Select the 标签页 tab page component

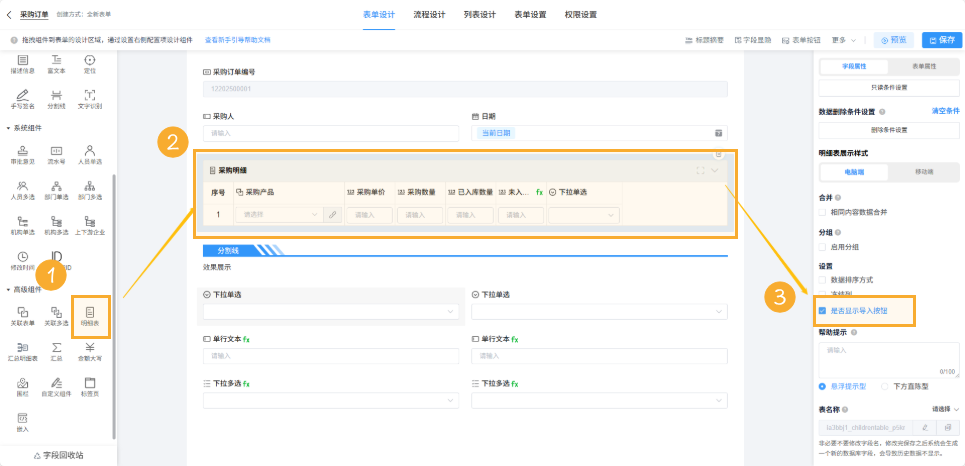click(x=90, y=387)
